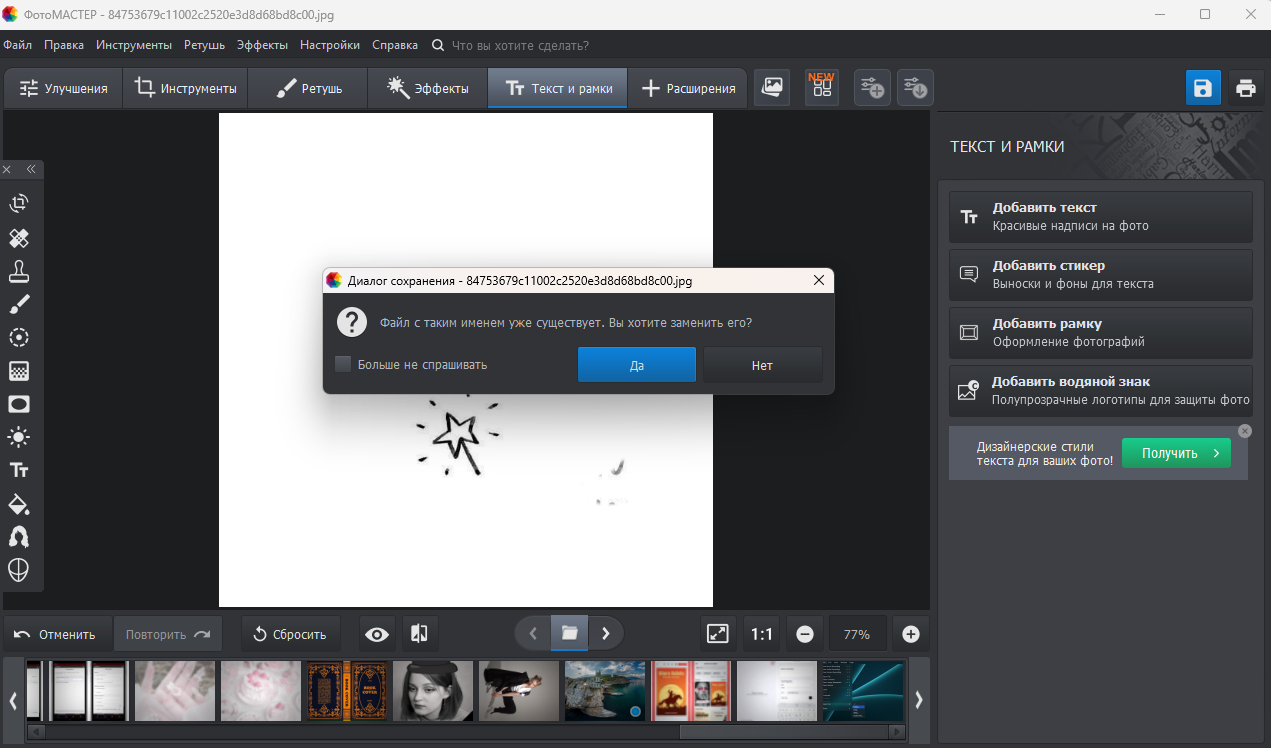The image size is (1271, 748).
Task: Click the blue save disk icon
Action: (1203, 88)
